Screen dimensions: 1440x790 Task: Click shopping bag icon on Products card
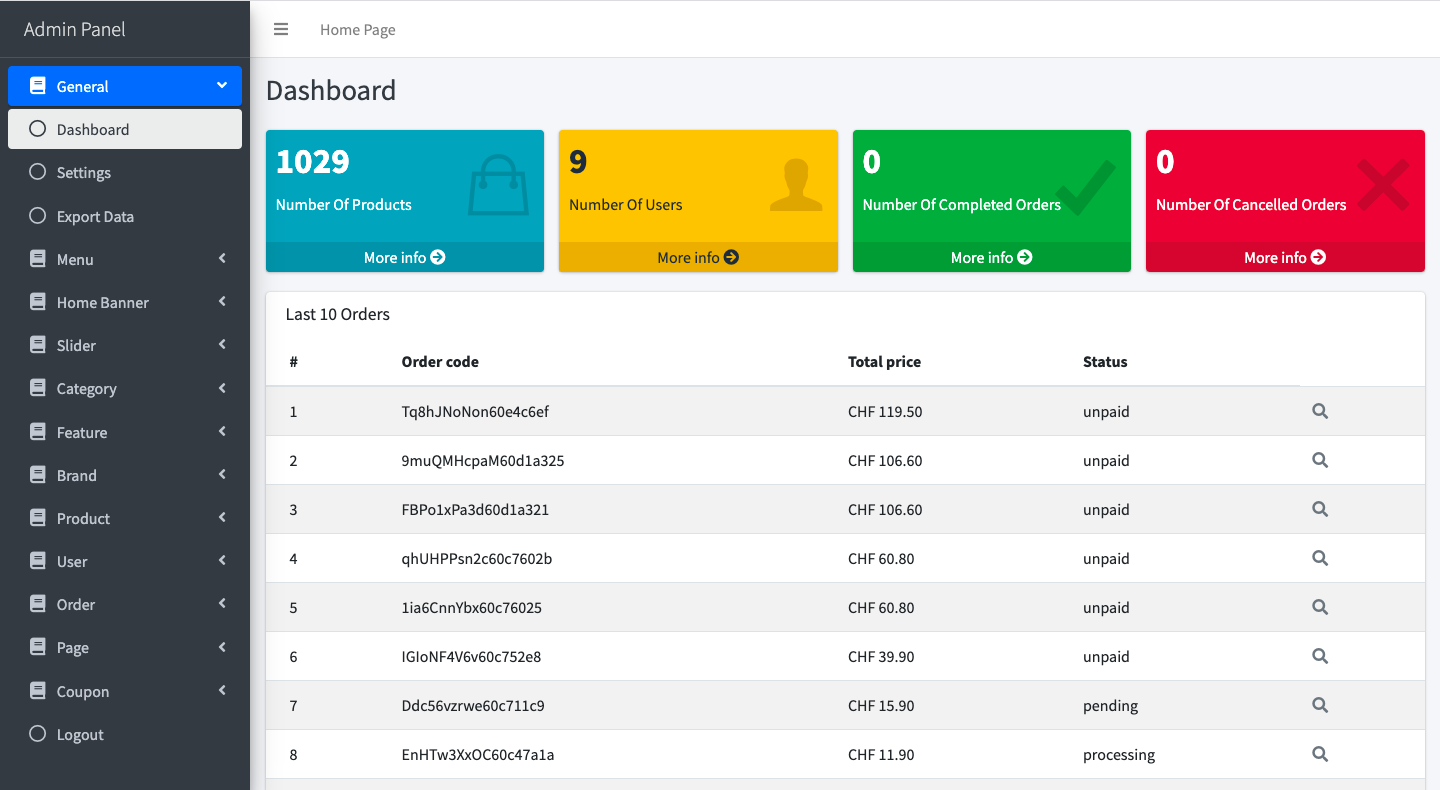point(498,185)
